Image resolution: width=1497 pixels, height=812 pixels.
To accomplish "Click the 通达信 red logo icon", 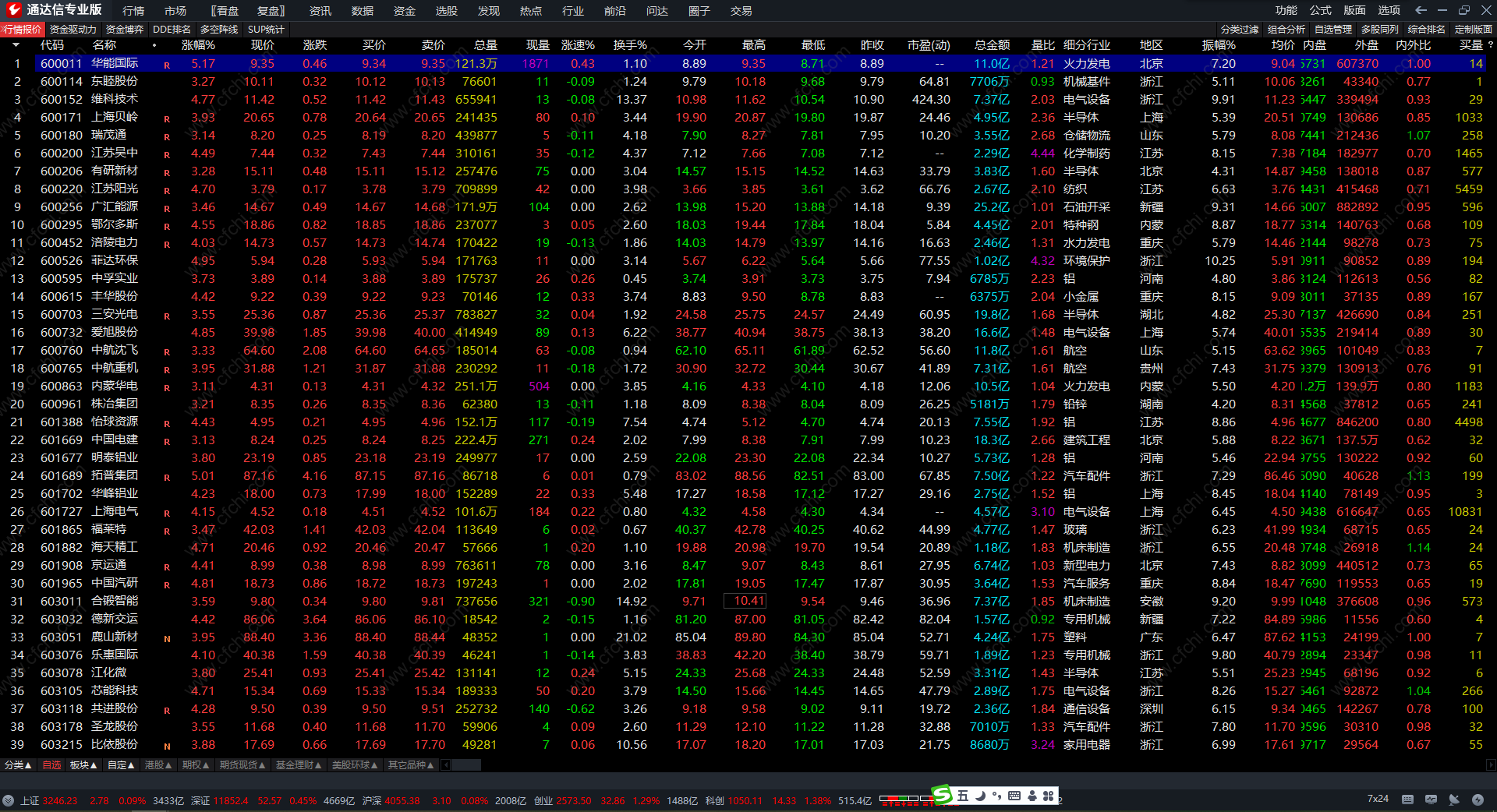I will [x=13, y=9].
